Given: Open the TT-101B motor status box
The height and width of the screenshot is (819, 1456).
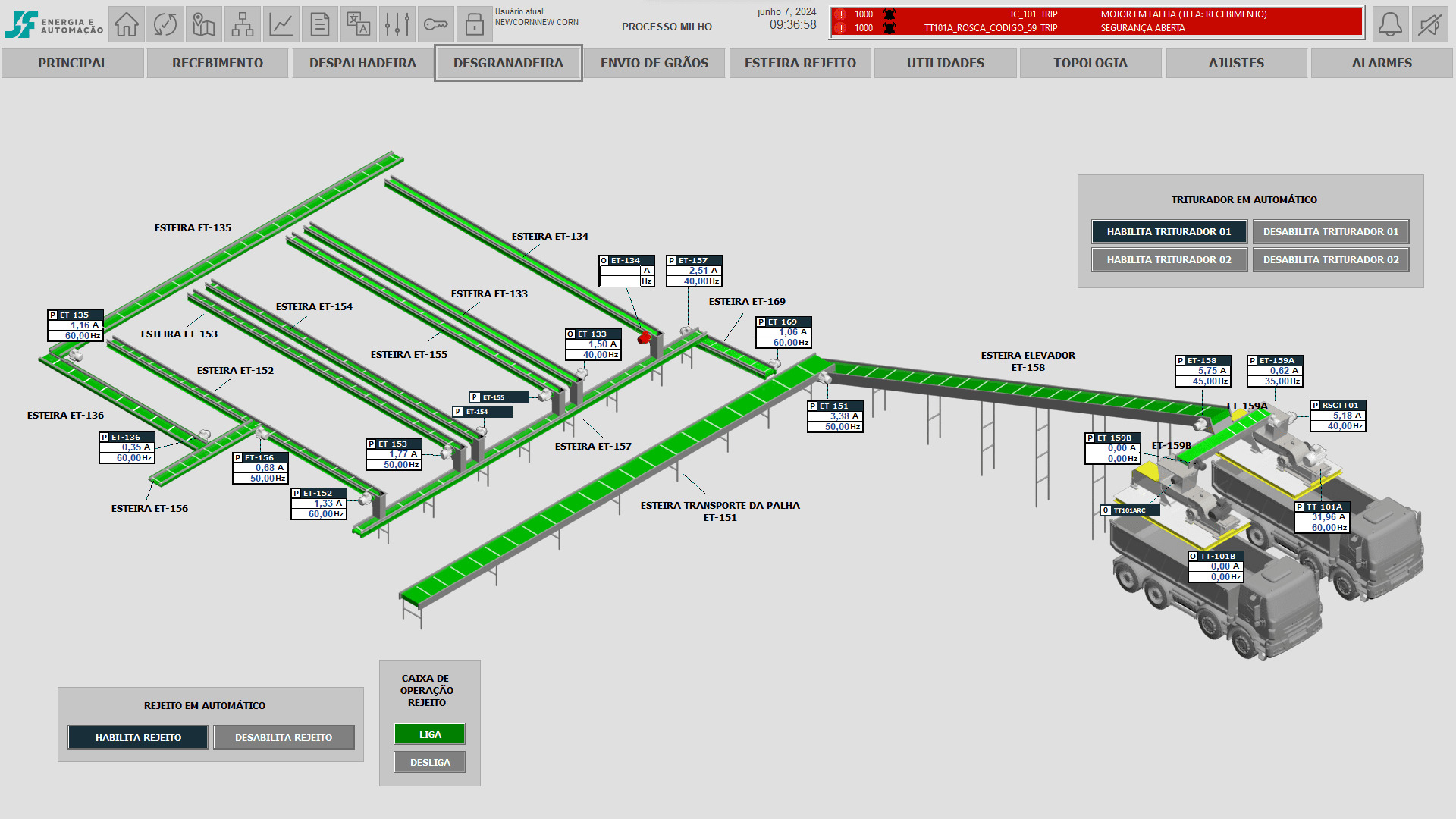Looking at the screenshot, I should [x=1216, y=566].
